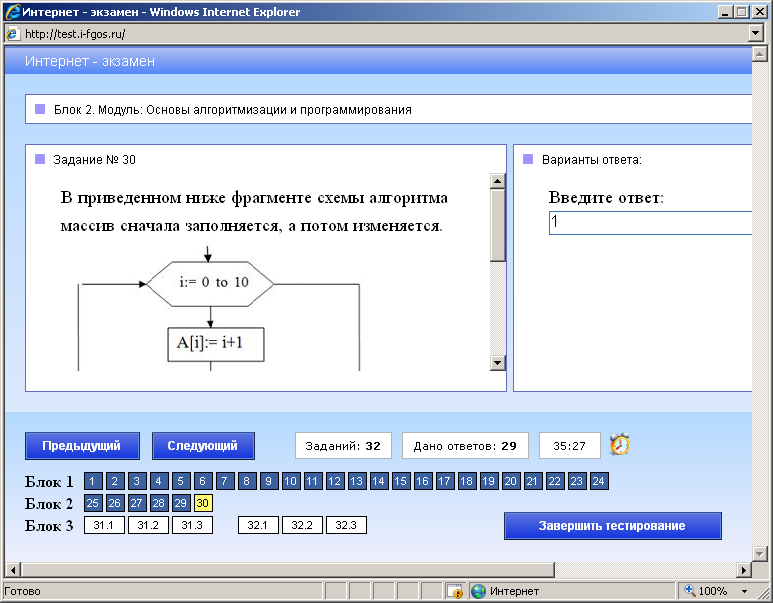
Task: Open question 17 in Блок 1
Action: pyautogui.click(x=445, y=481)
